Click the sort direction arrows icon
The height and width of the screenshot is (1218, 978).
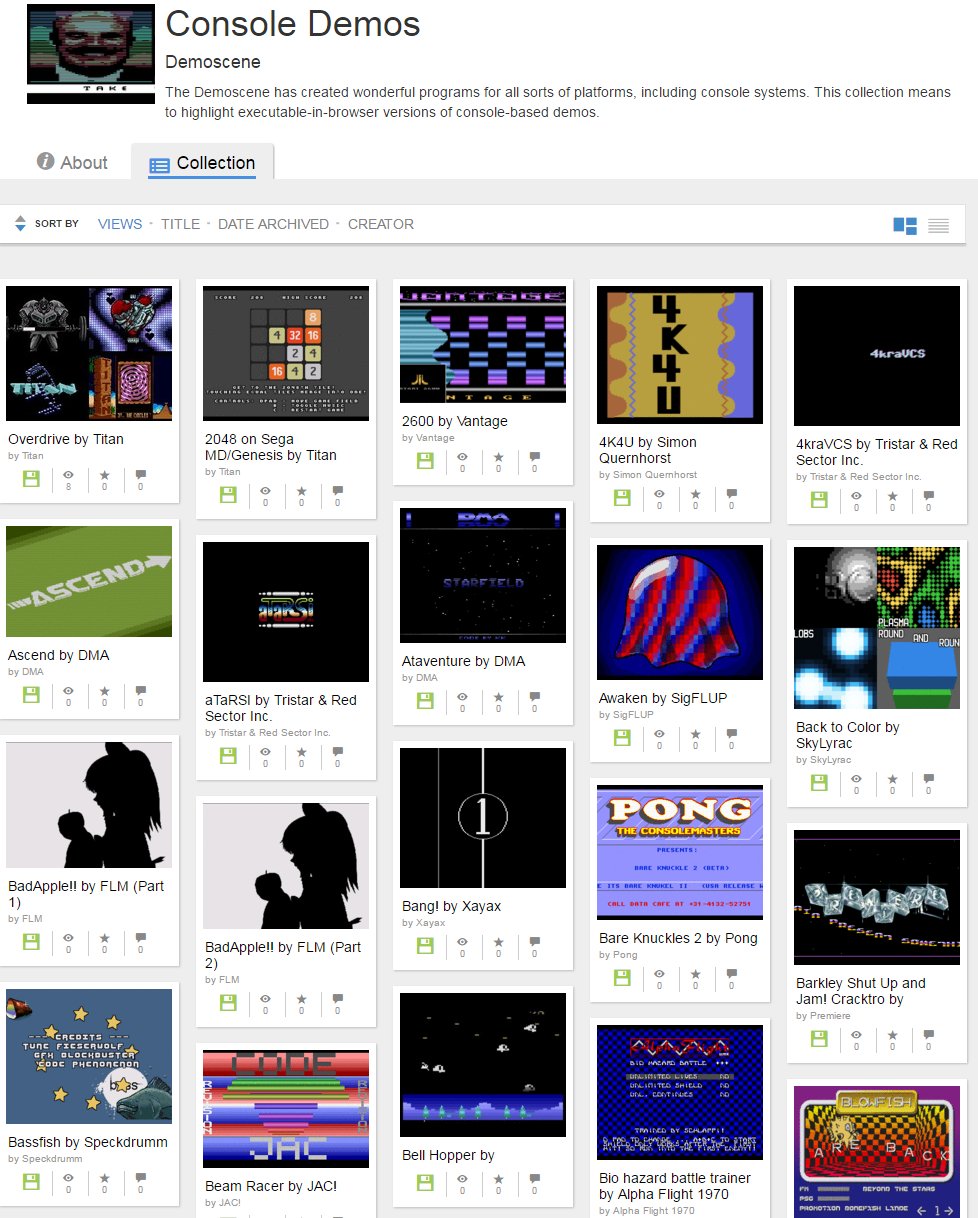pos(20,224)
